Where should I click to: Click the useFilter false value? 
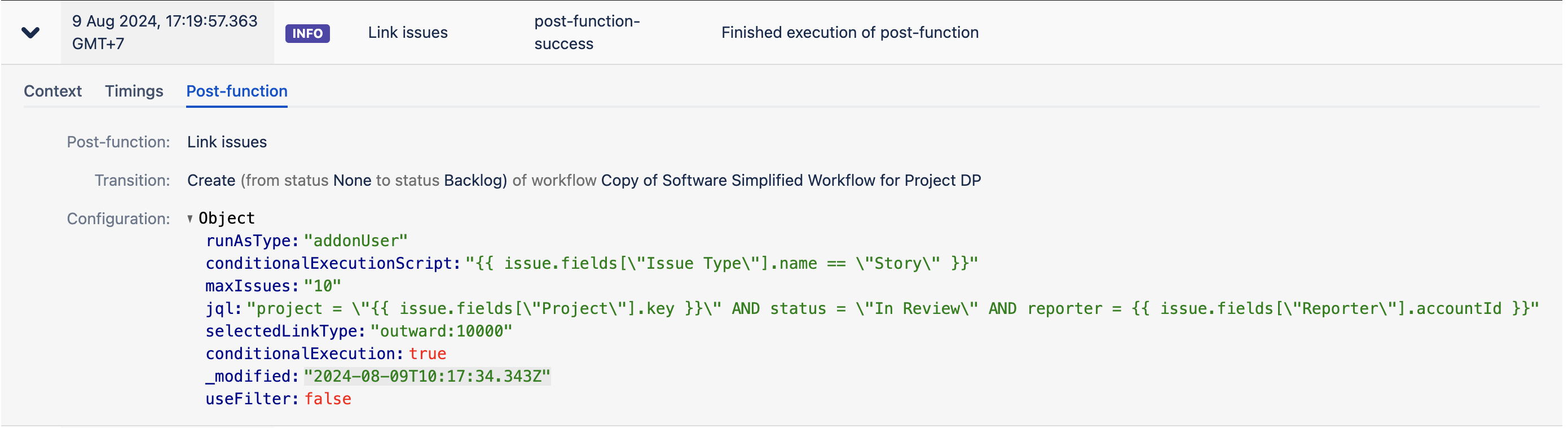[328, 399]
